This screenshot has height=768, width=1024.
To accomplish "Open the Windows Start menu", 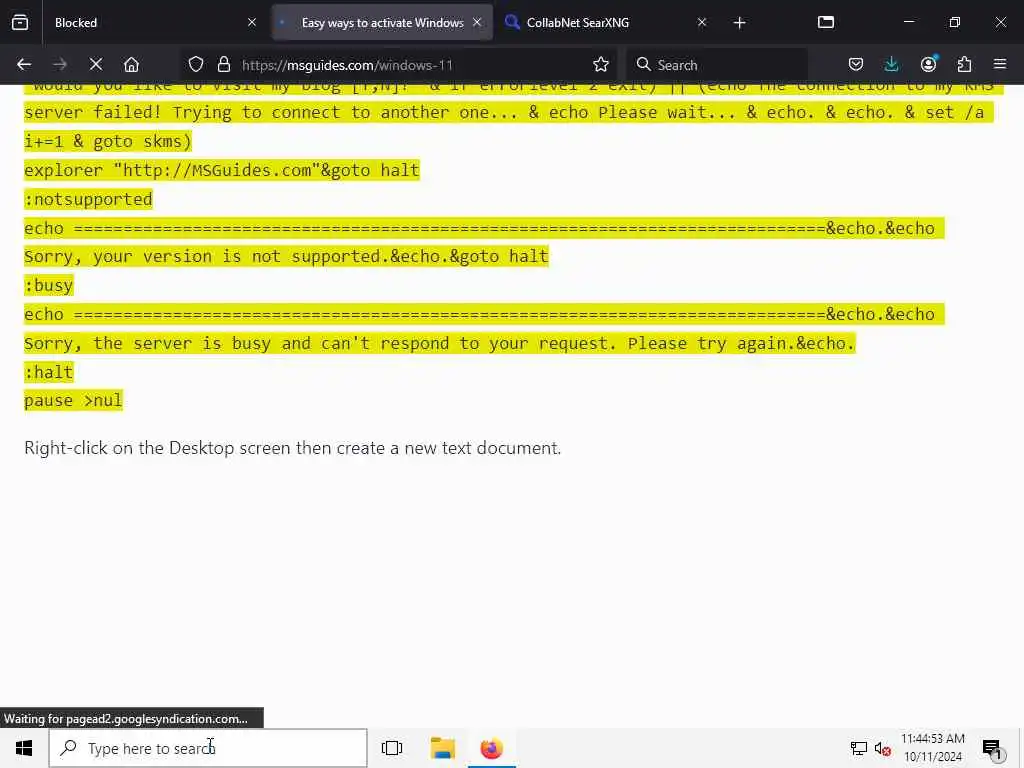I will pos(24,748).
